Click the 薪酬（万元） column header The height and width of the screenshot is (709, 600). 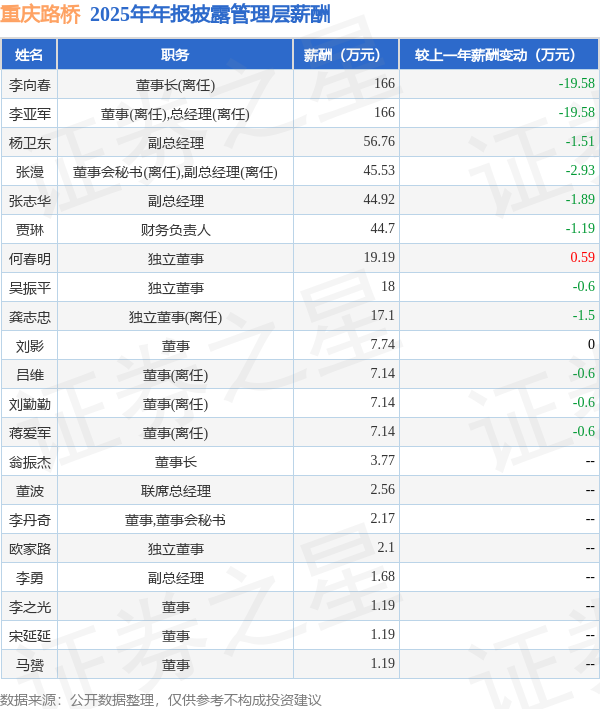[346, 54]
